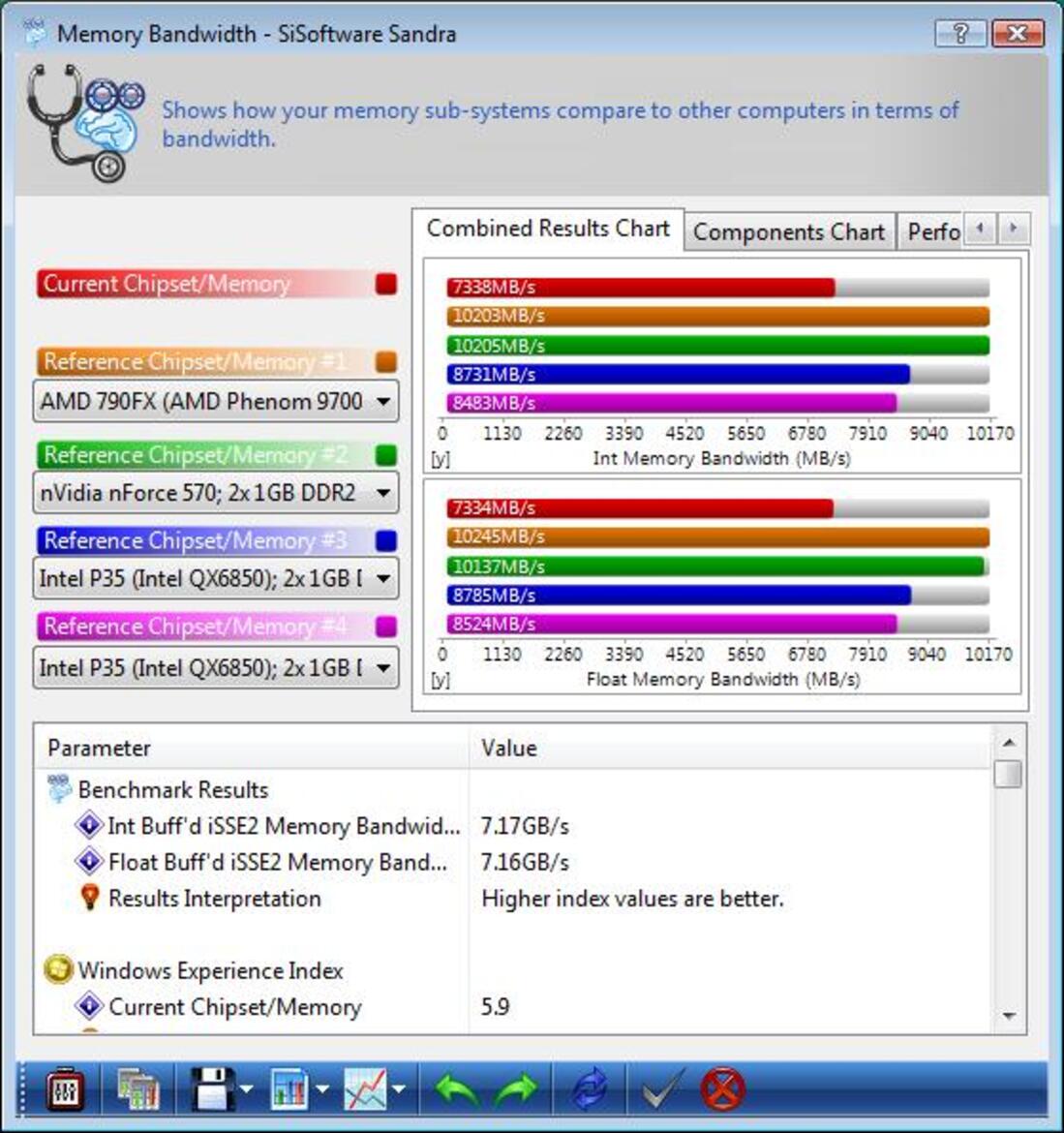Click the results list scrollbar thumb
The image size is (1064, 1133).
(1009, 773)
